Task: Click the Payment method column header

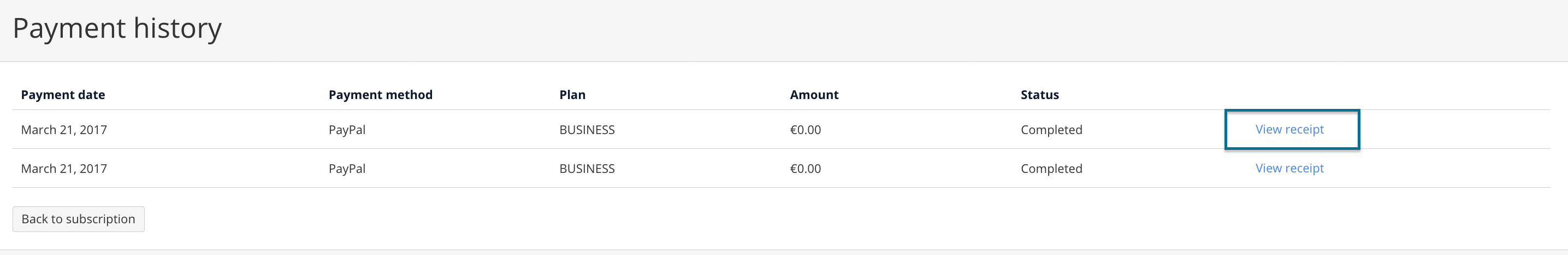Action: point(381,95)
